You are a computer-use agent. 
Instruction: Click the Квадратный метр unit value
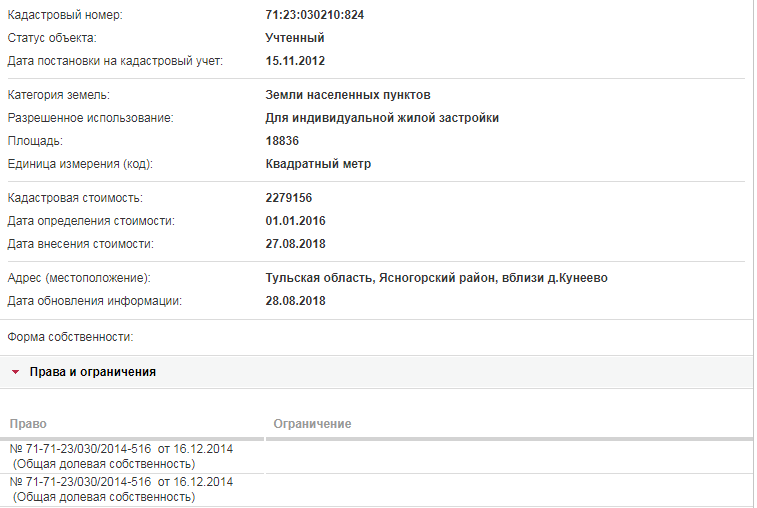coord(318,164)
